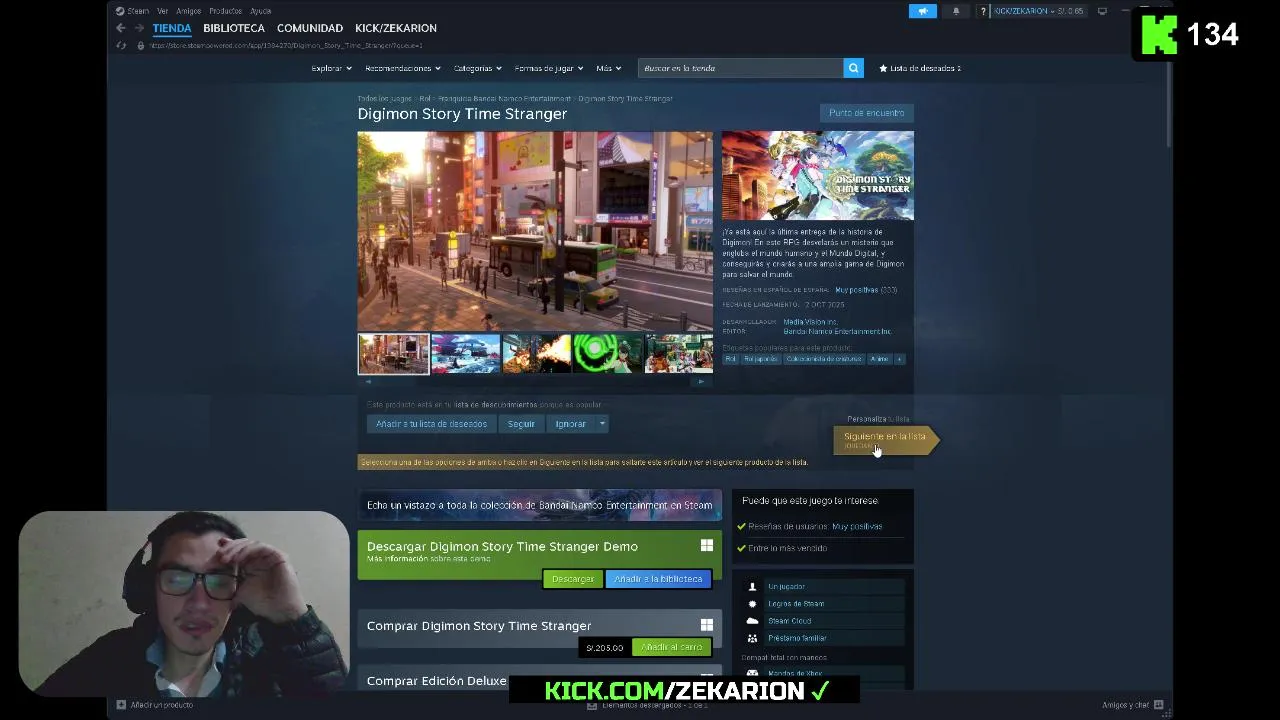The image size is (1280, 720).
Task: Click the single player person icon
Action: click(752, 586)
